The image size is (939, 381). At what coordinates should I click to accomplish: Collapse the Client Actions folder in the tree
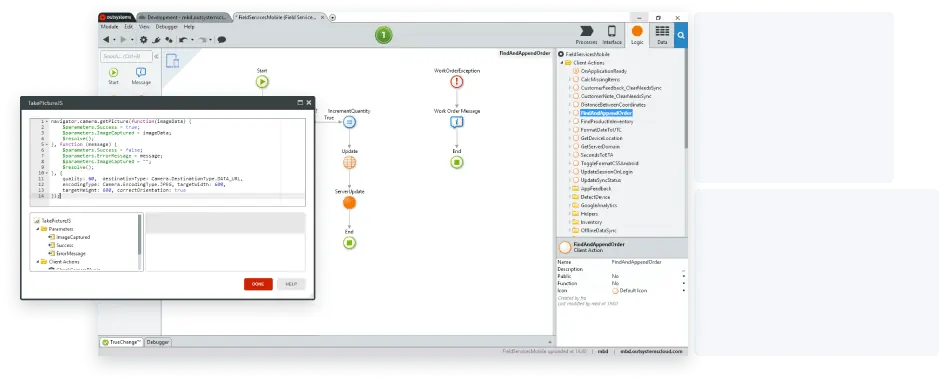[x=562, y=62]
